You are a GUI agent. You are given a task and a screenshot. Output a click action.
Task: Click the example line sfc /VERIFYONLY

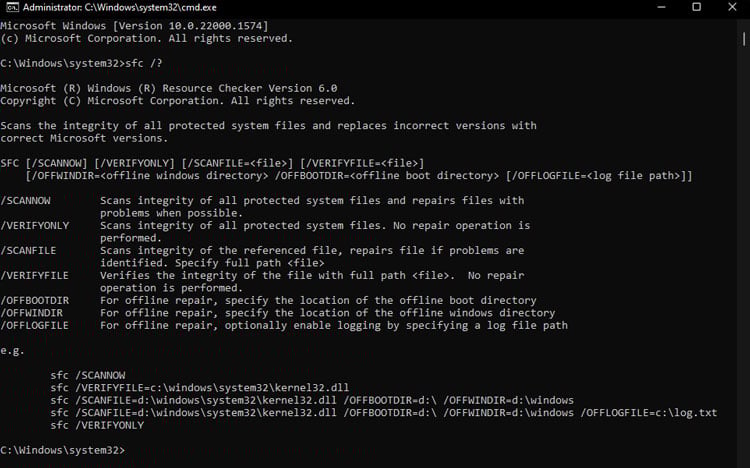coord(97,425)
